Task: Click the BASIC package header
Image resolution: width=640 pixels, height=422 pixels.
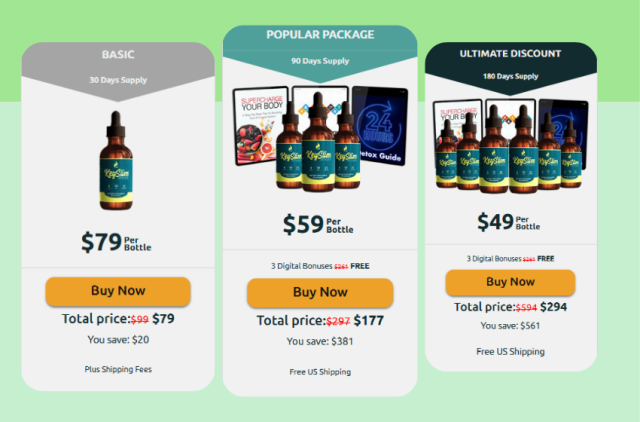Action: (118, 55)
